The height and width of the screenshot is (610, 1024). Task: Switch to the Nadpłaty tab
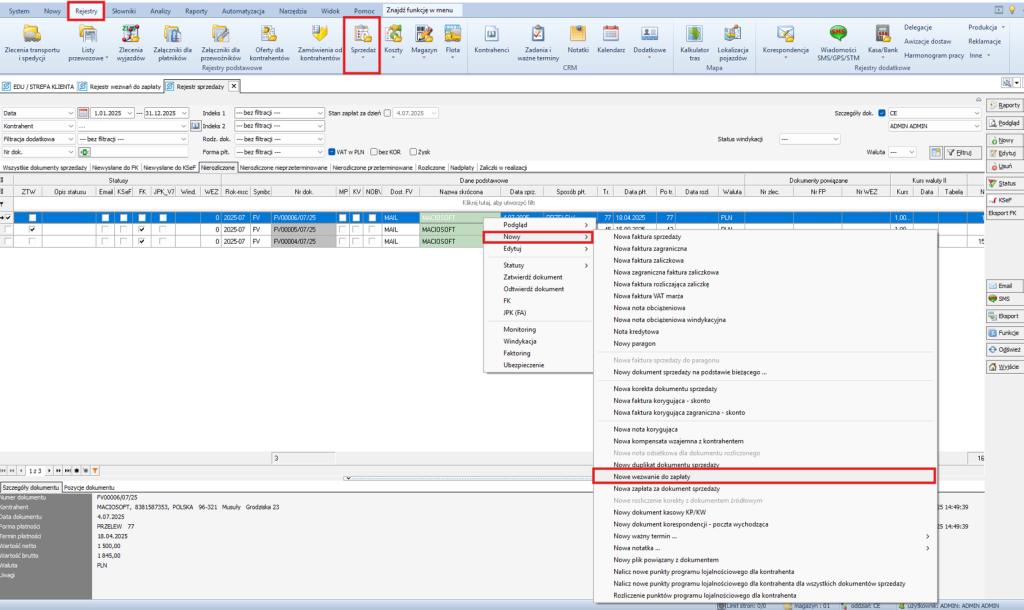pos(463,168)
